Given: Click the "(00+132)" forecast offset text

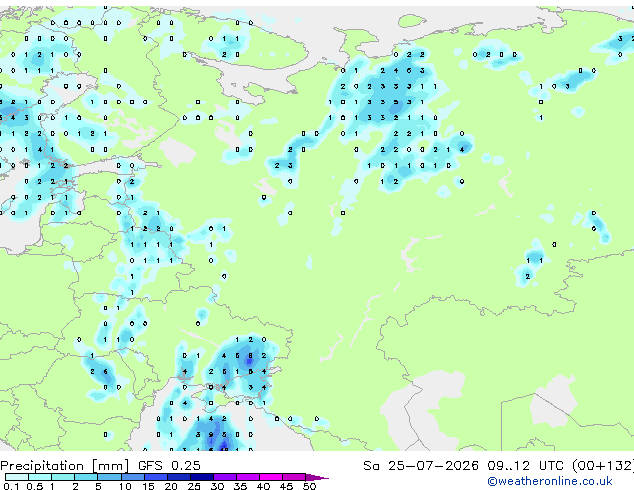Looking at the screenshot, I should 602,466.
